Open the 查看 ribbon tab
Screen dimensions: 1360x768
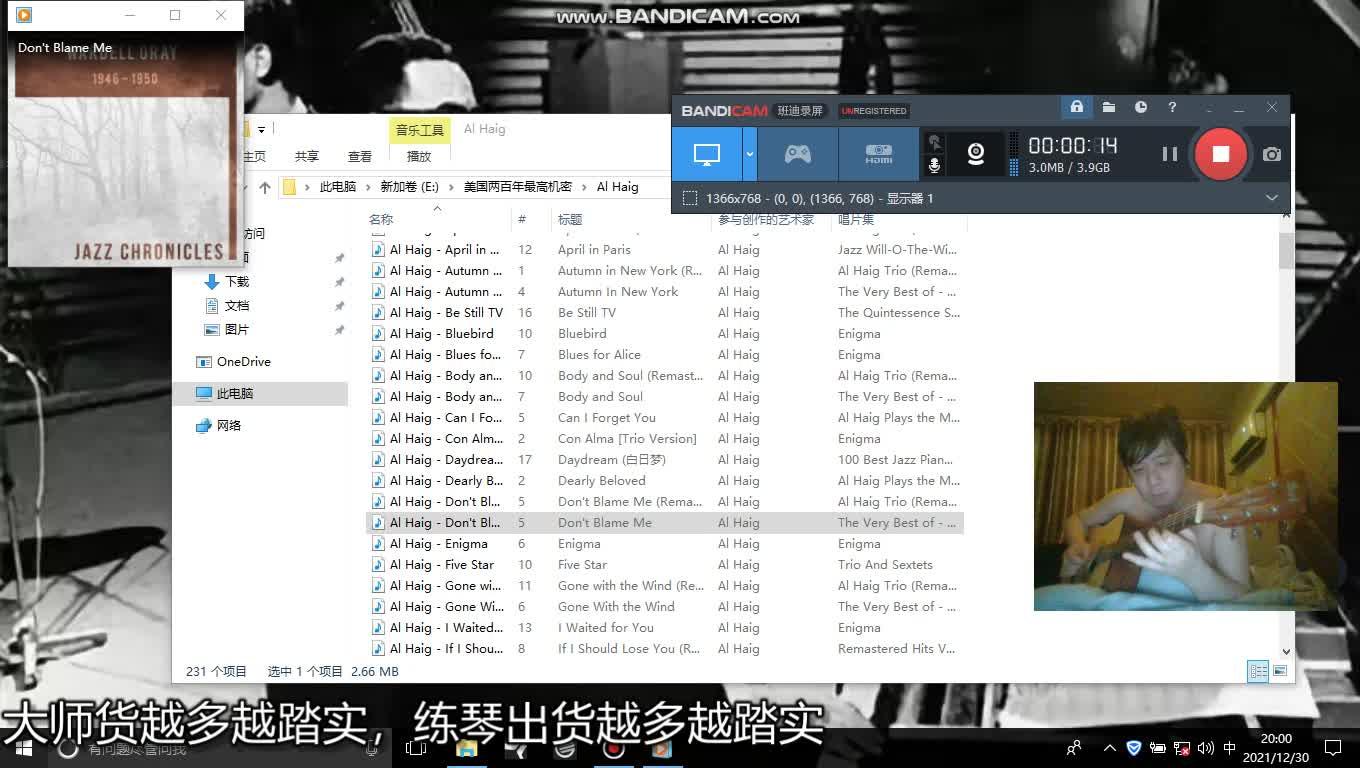tap(360, 156)
